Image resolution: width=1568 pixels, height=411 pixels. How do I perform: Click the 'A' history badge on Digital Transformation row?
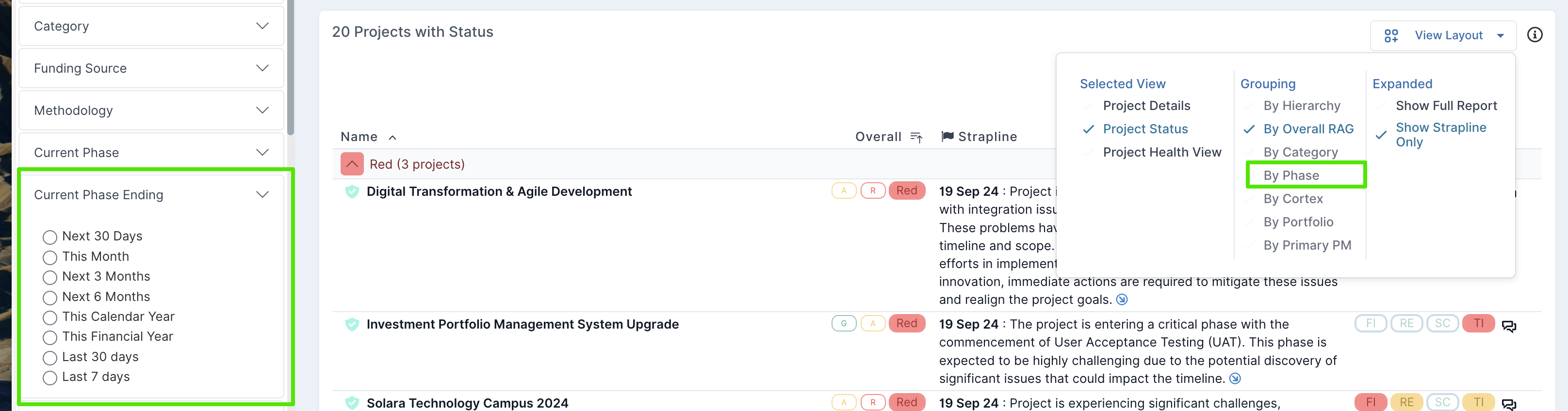[x=844, y=190]
